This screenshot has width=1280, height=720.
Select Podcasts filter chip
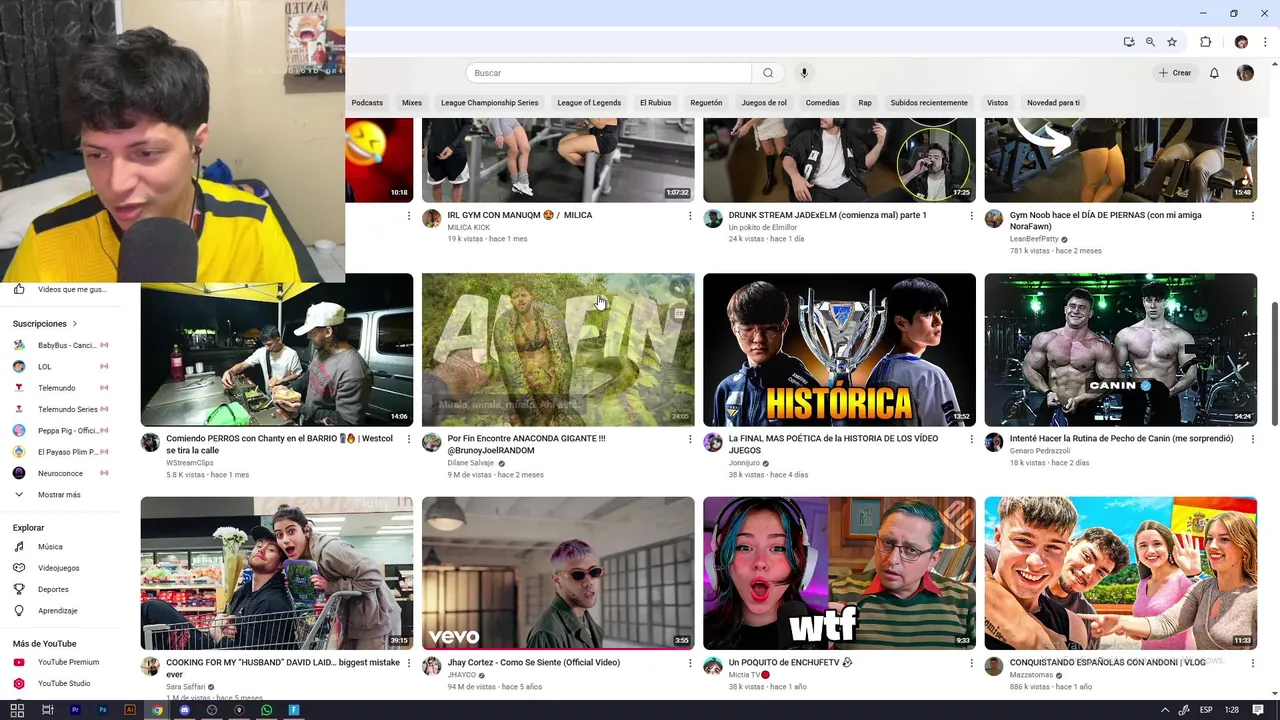coord(367,103)
